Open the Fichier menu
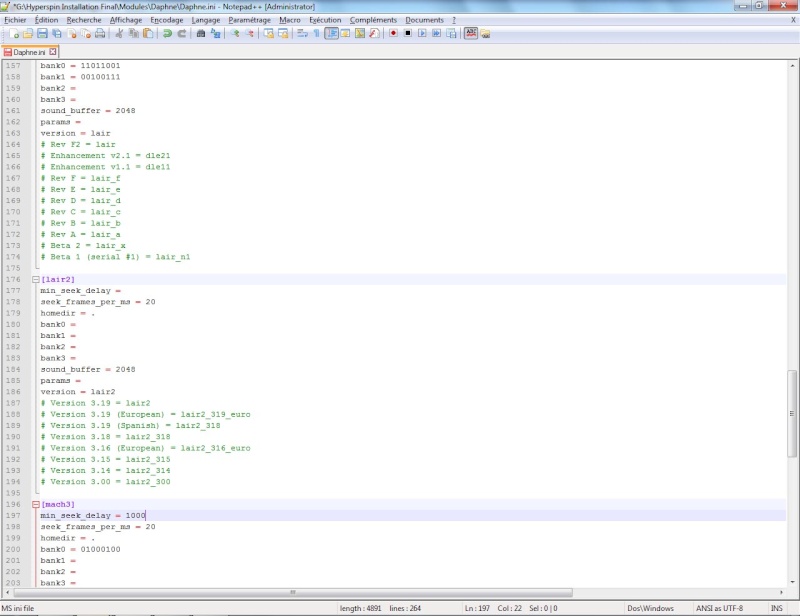 pyautogui.click(x=15, y=20)
